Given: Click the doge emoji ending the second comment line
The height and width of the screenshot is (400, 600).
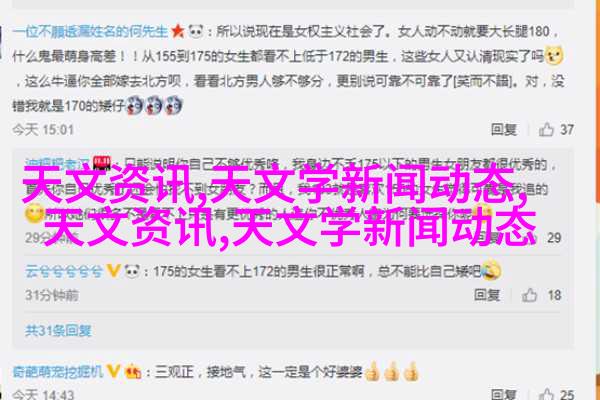Looking at the screenshot, I should pyautogui.click(x=554, y=56).
